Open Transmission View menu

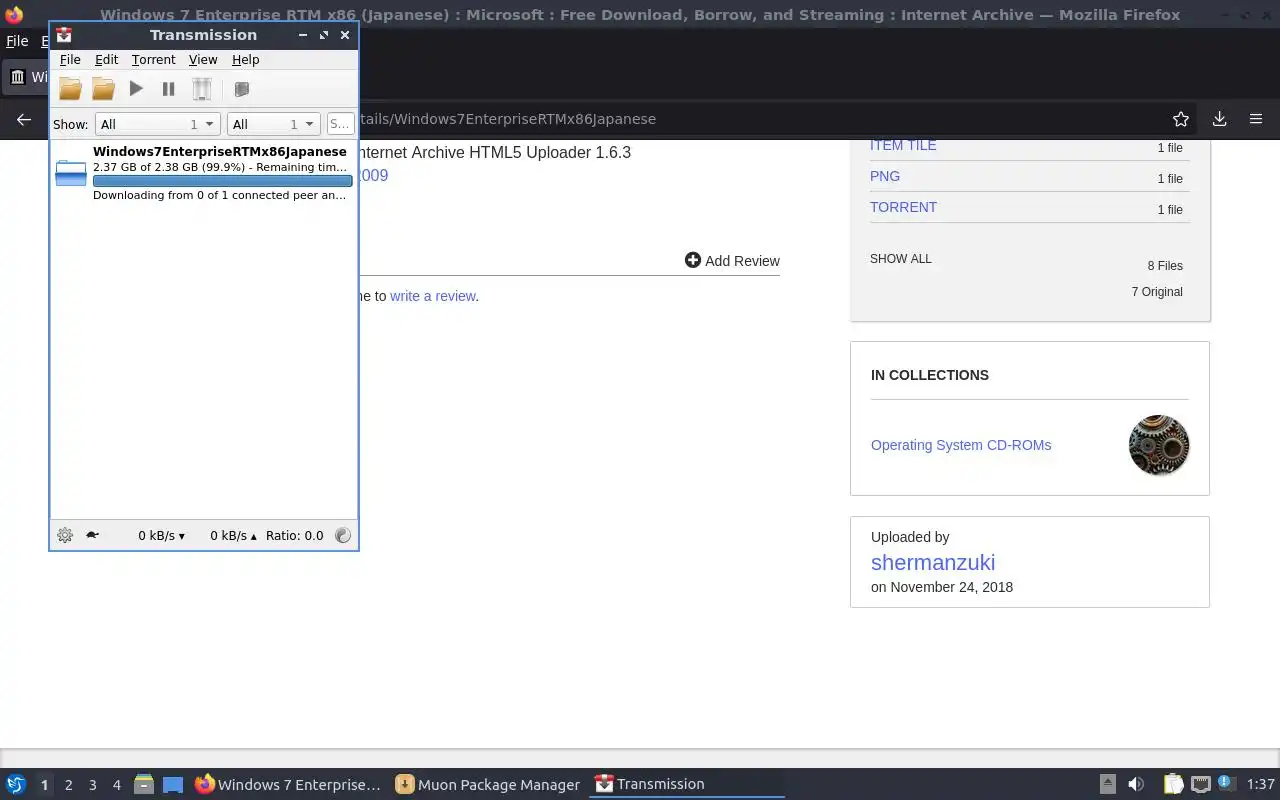point(203,60)
